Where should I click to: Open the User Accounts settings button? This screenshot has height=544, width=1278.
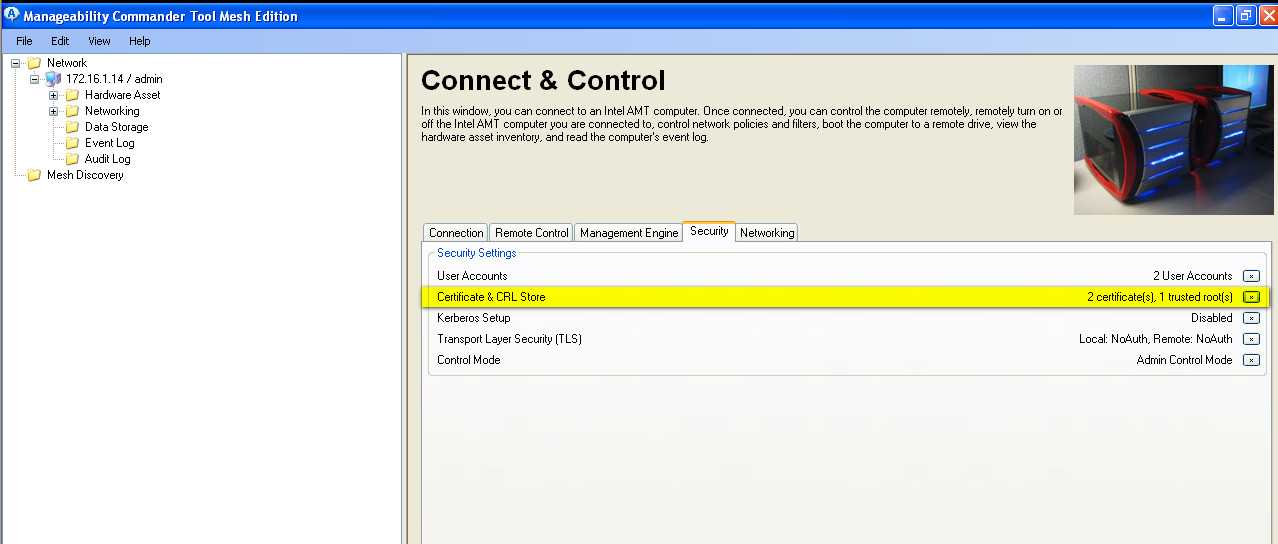(1251, 276)
